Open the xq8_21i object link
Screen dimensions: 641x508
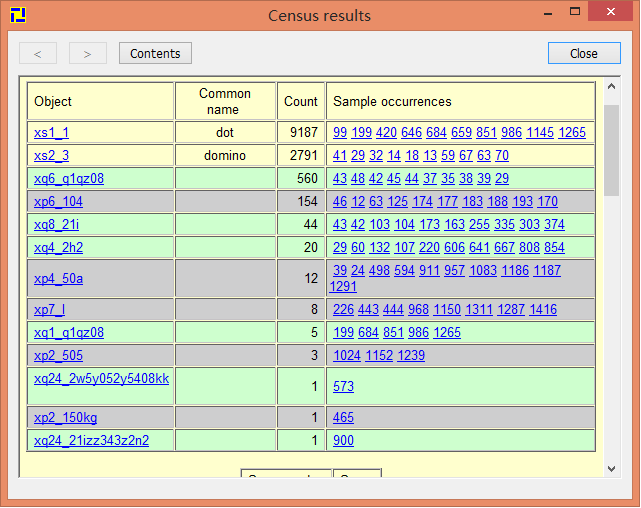(x=56, y=224)
